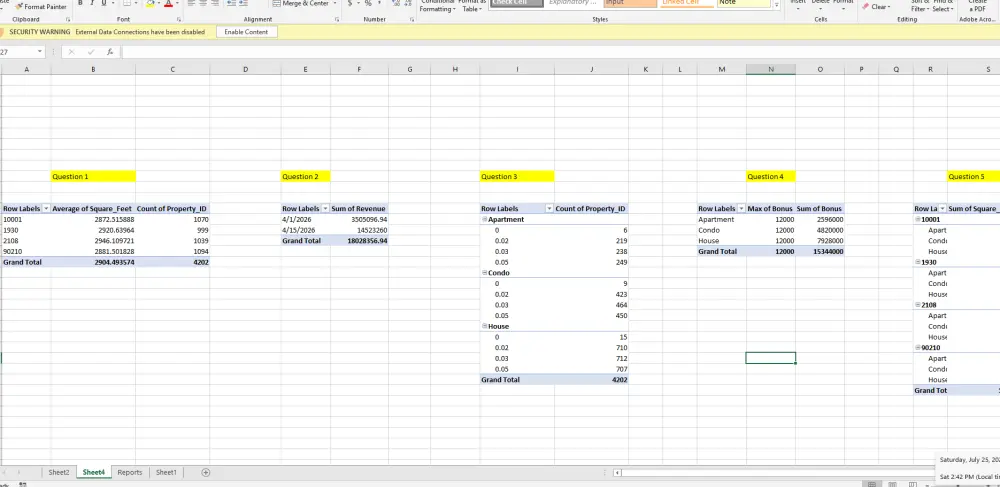Click the Insert Function fx icon

pos(110,52)
